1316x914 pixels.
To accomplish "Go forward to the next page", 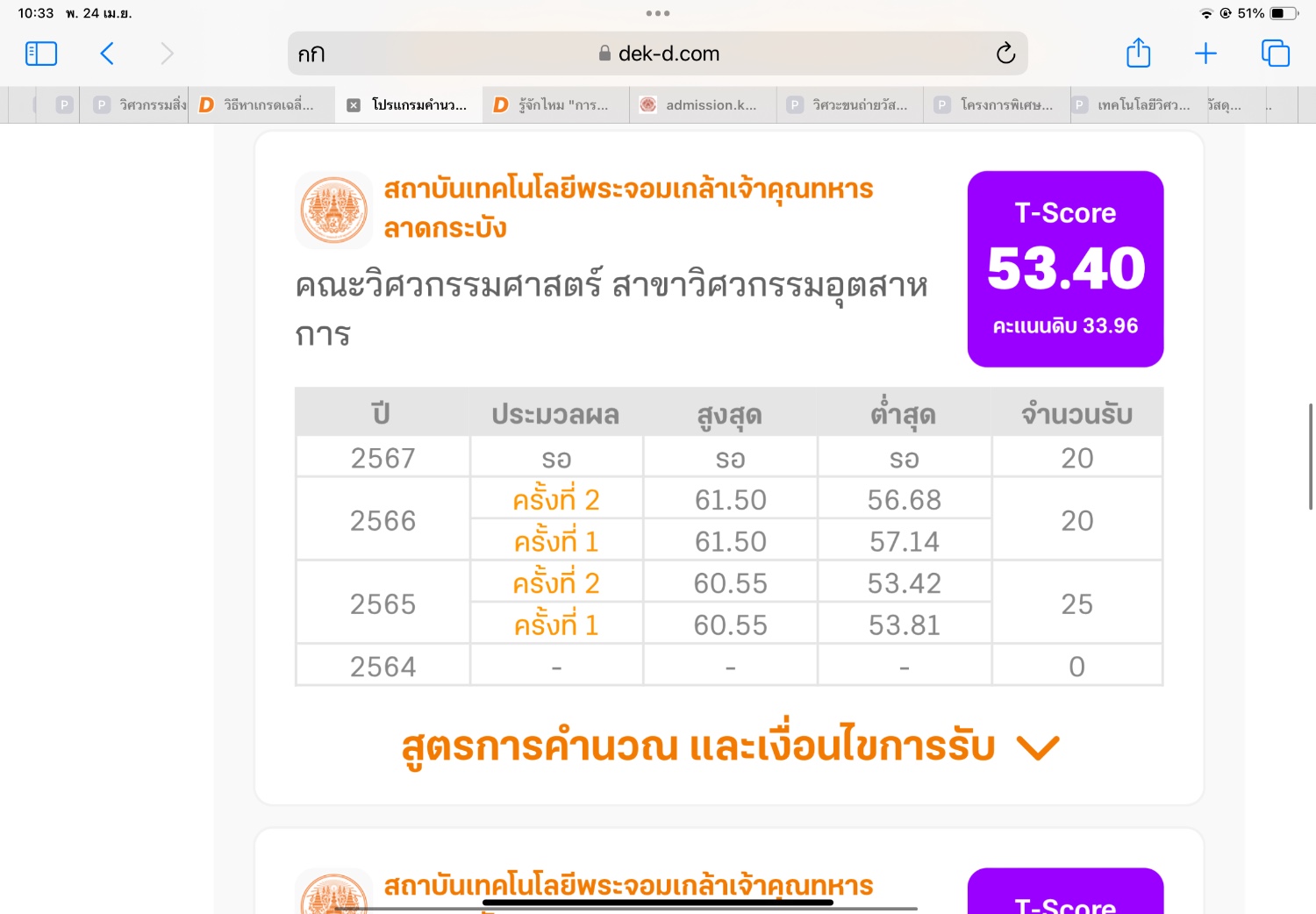I will pyautogui.click(x=167, y=54).
